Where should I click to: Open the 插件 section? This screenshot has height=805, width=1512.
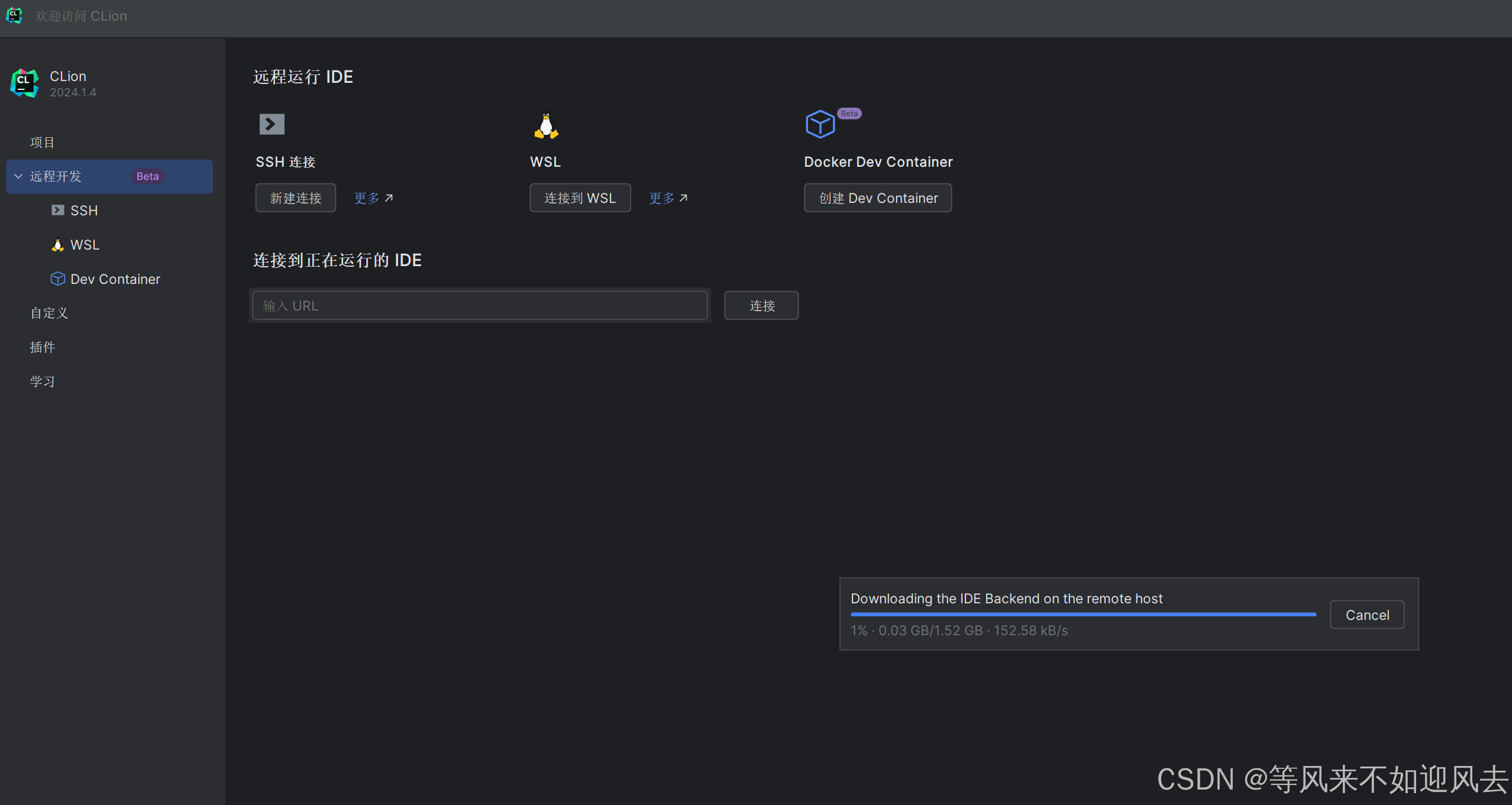43,347
